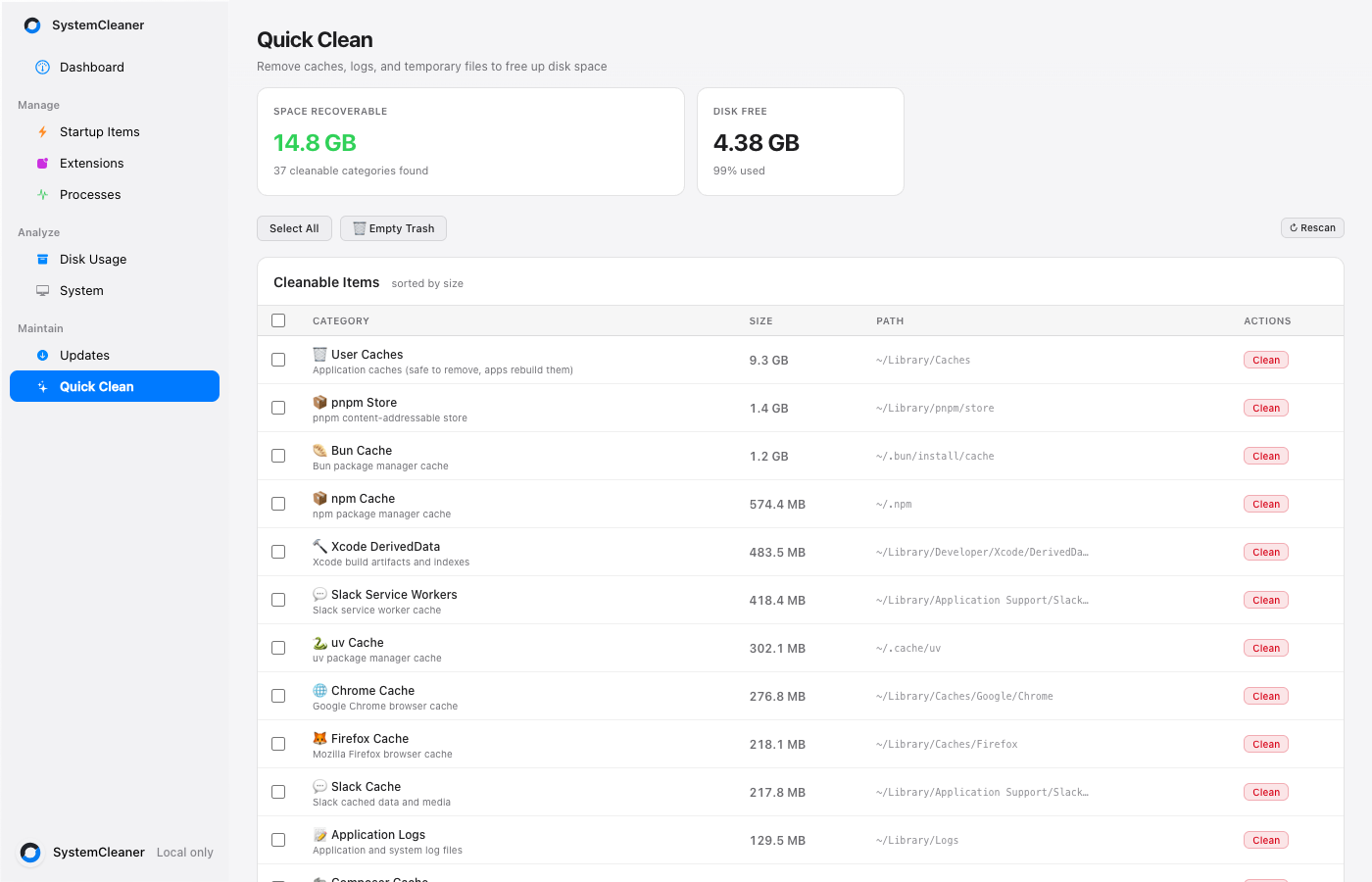
Task: Check the Xcode DerivedData checkbox
Action: 278,552
